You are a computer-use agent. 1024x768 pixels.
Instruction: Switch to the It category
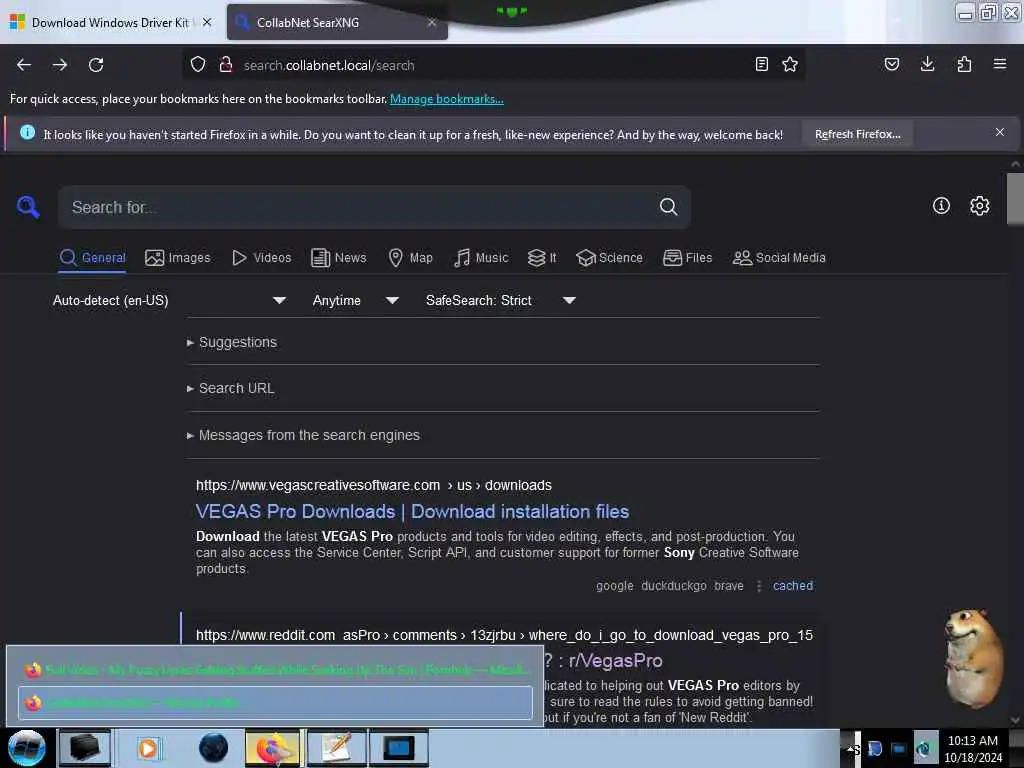point(542,257)
